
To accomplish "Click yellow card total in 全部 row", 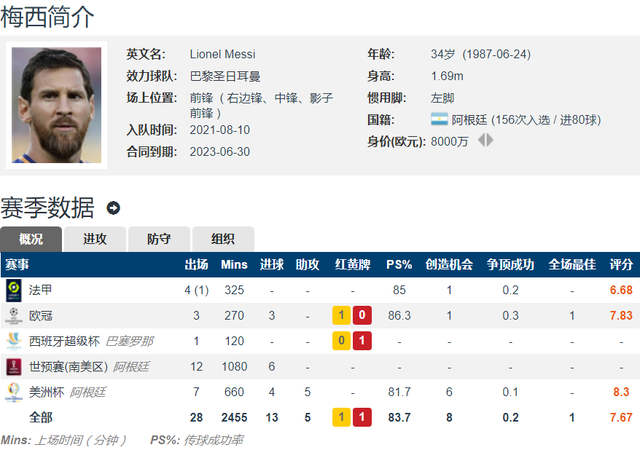I will (341, 417).
